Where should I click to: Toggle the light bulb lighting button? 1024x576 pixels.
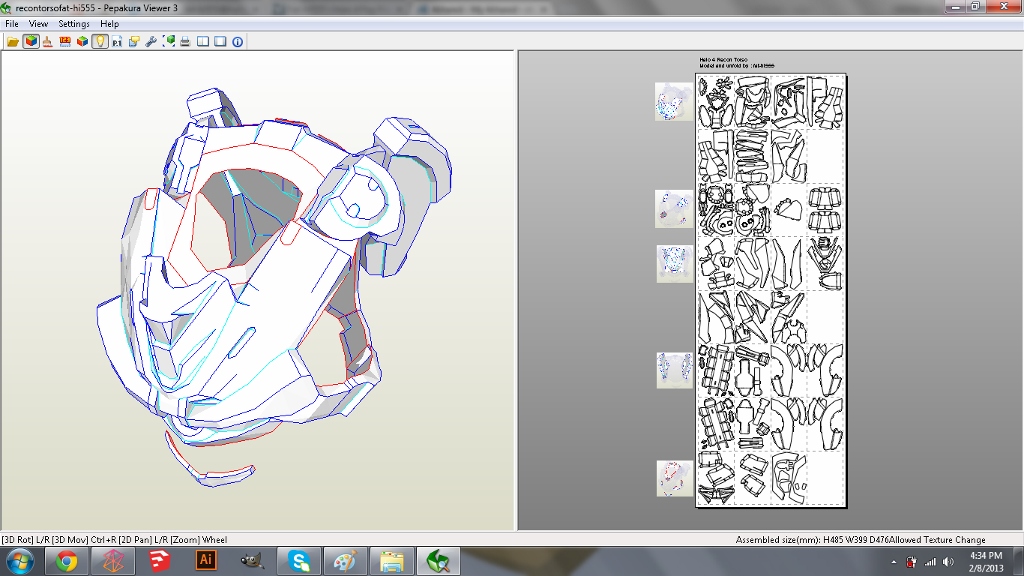100,42
